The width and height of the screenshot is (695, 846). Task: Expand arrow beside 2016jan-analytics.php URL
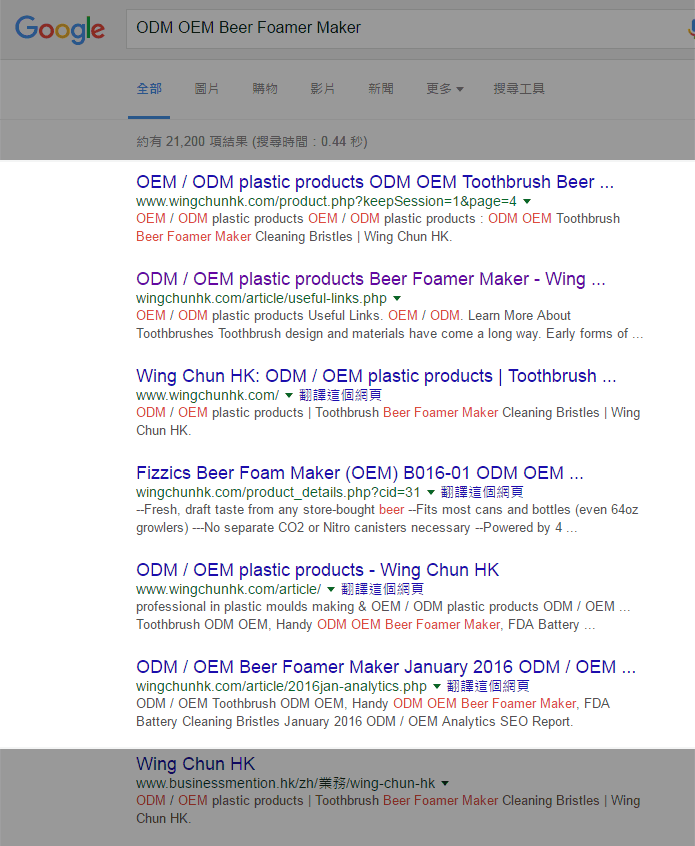coord(437,687)
